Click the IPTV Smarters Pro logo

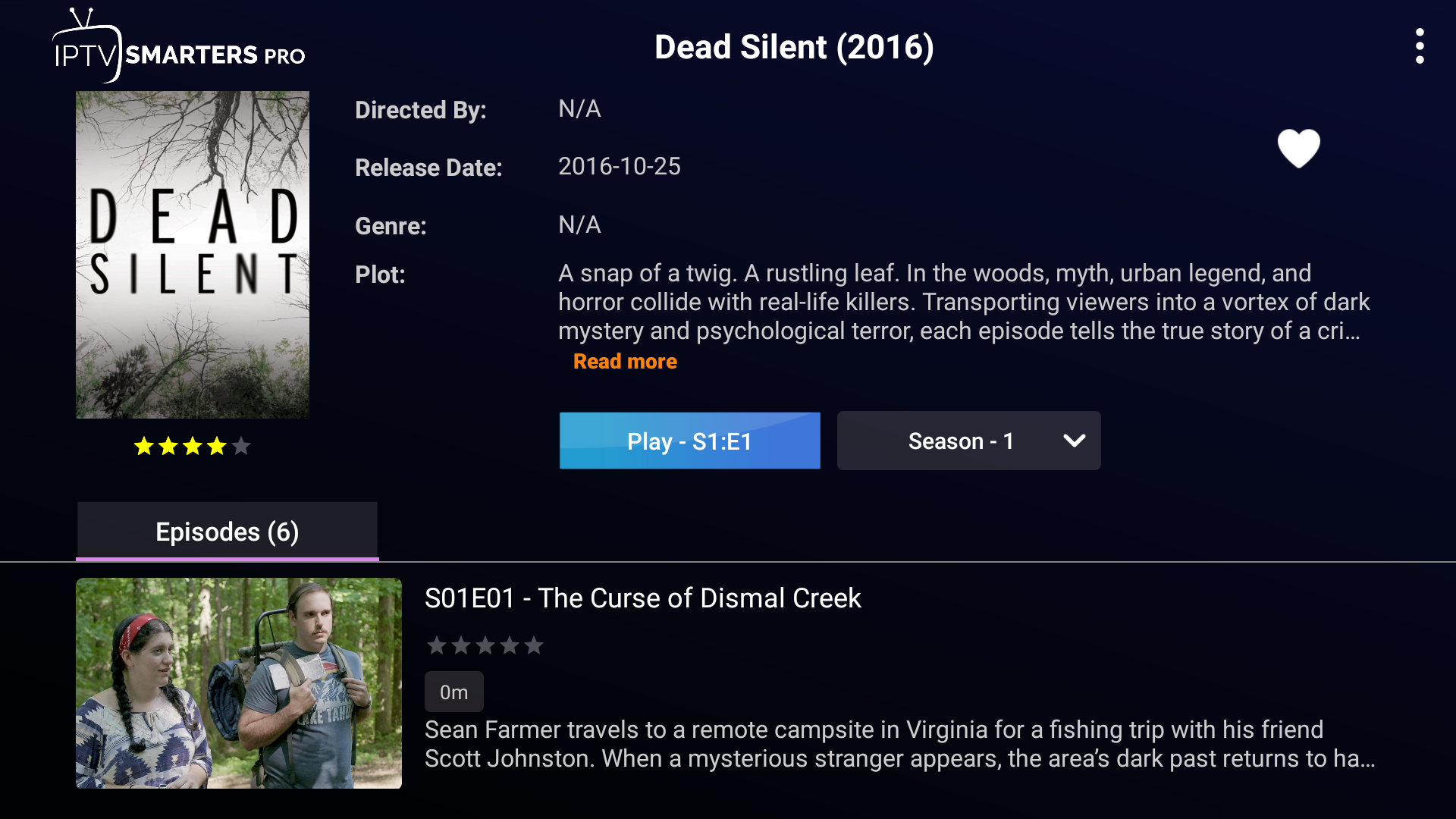(179, 47)
